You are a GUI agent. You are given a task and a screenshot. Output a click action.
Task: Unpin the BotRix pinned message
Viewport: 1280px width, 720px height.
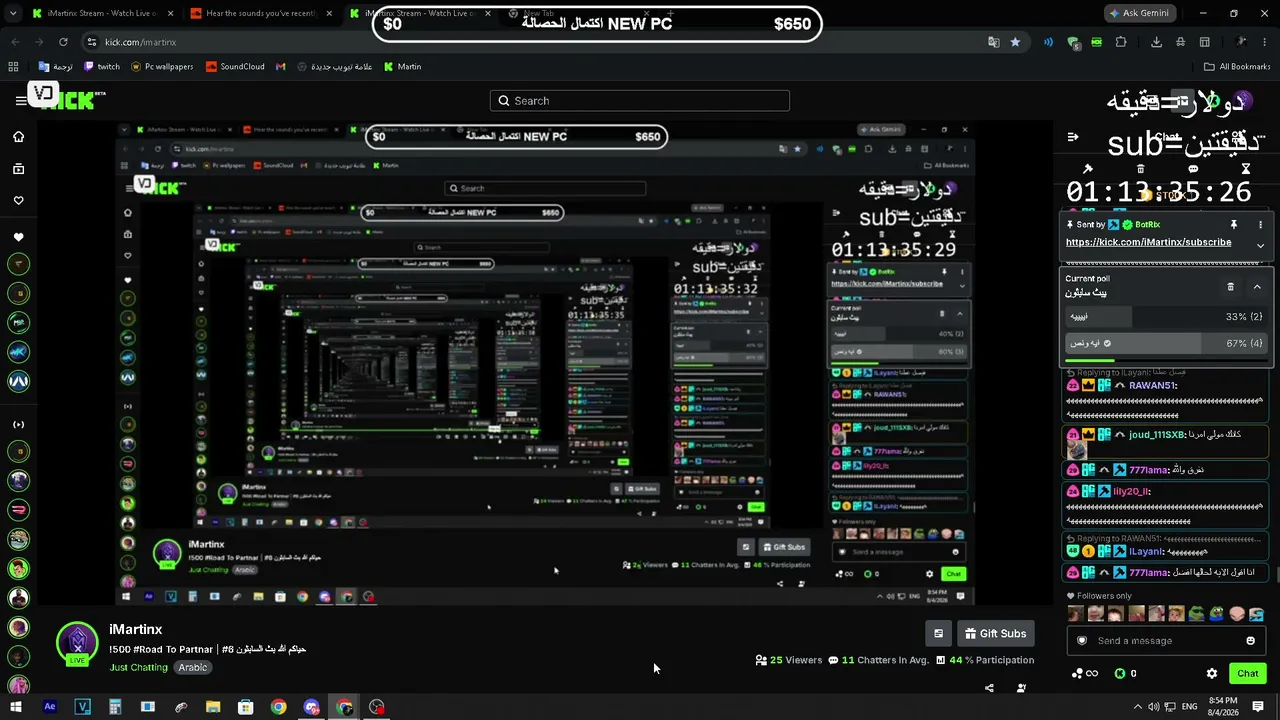click(1234, 225)
